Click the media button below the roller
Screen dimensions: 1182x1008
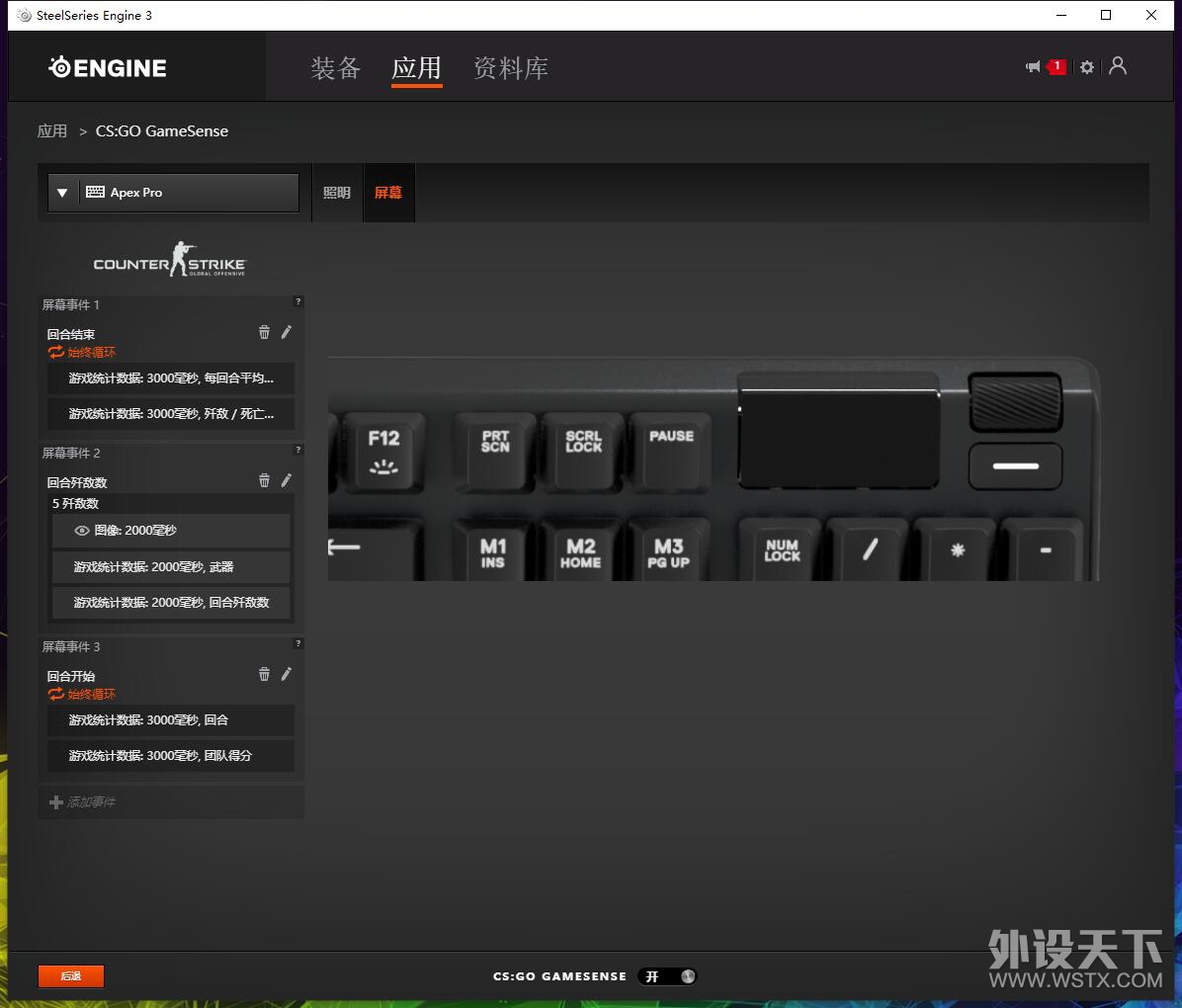(x=1015, y=466)
